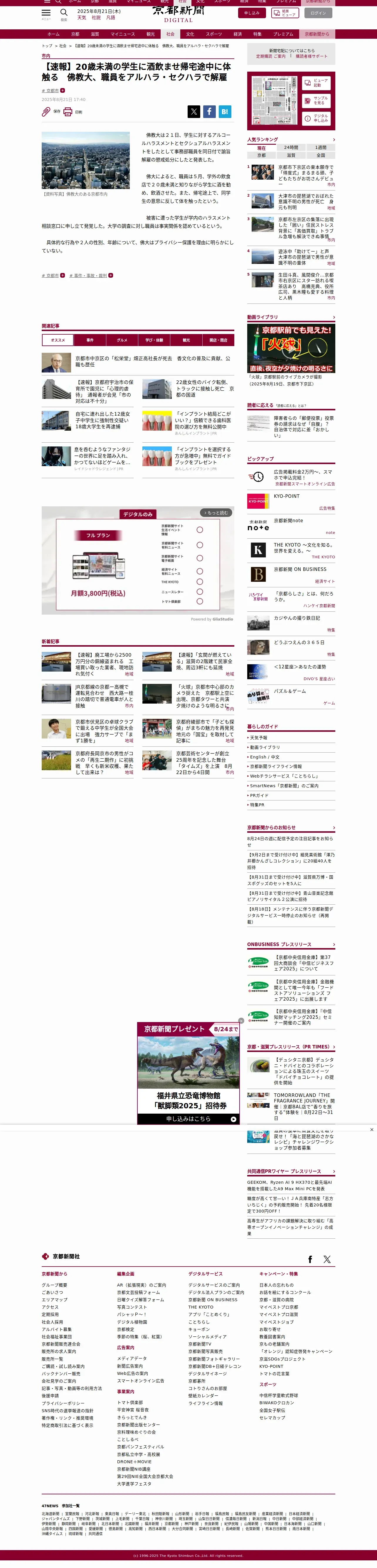Open the 社会 breadcrumb link

coord(63,46)
